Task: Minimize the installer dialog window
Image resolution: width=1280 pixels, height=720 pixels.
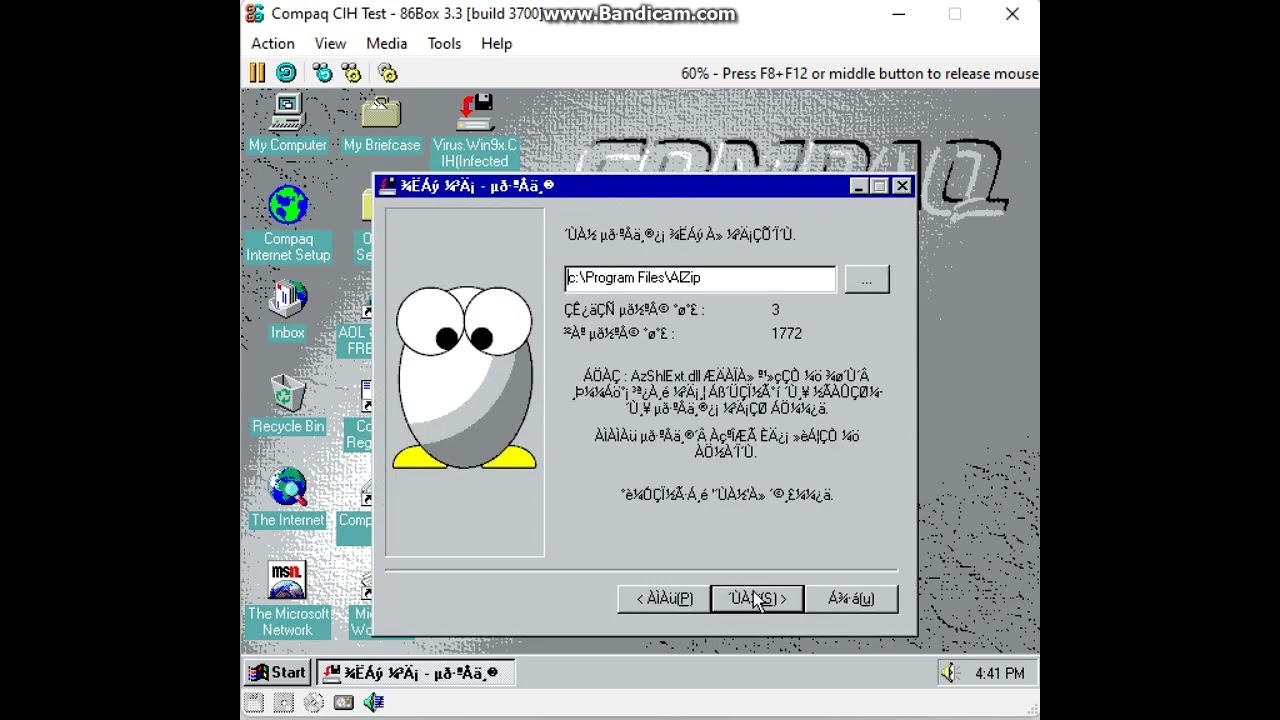Action: tap(859, 186)
